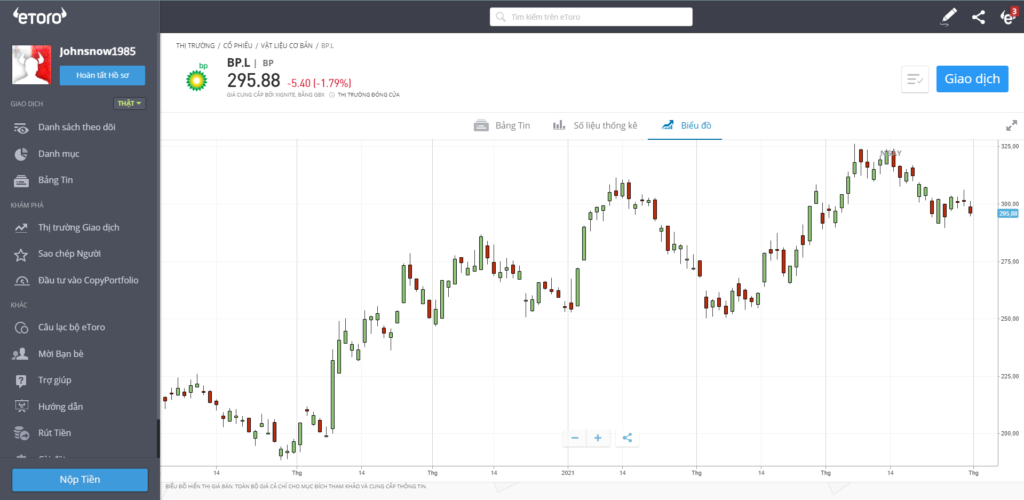Image resolution: width=1024 pixels, height=500 pixels.
Task: Click the Trợ giúp question mark icon
Action: coord(21,381)
